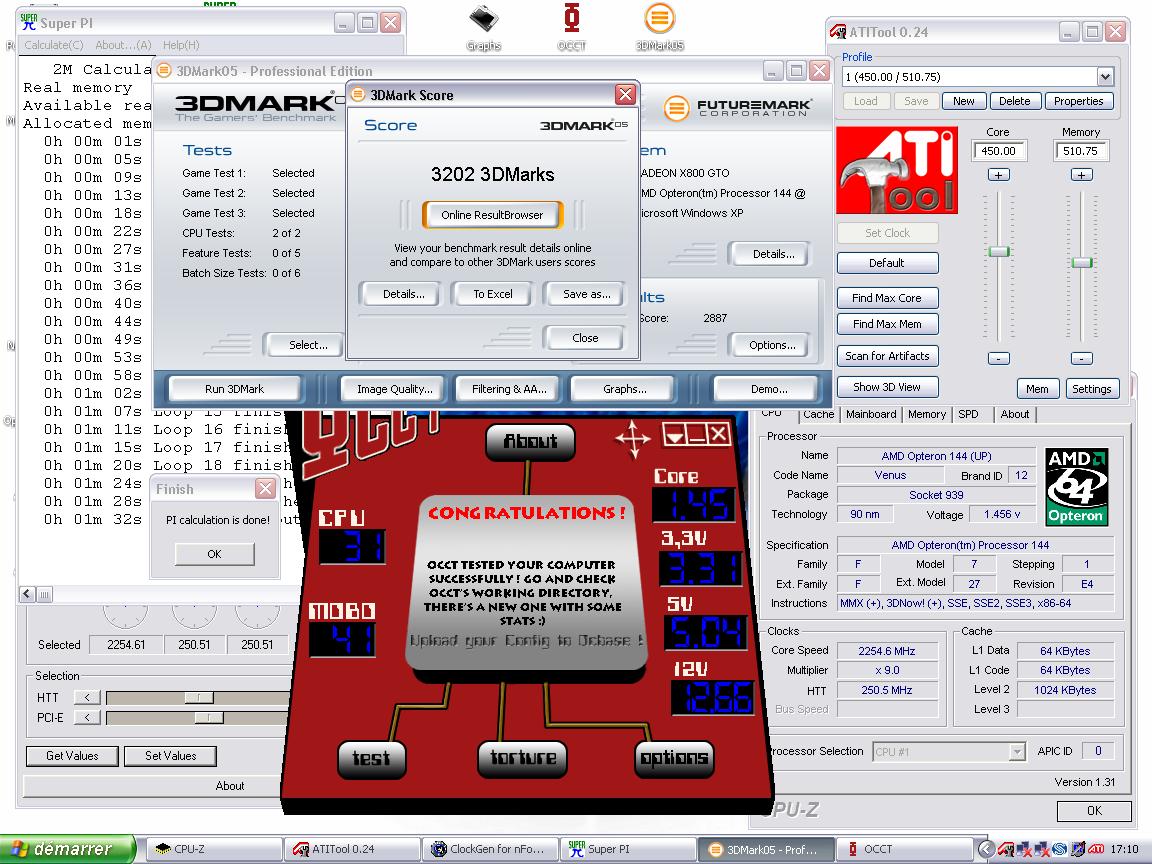Click Save as... in the 3DMark Score dialog
Screen dimensions: 1152x864
click(586, 294)
